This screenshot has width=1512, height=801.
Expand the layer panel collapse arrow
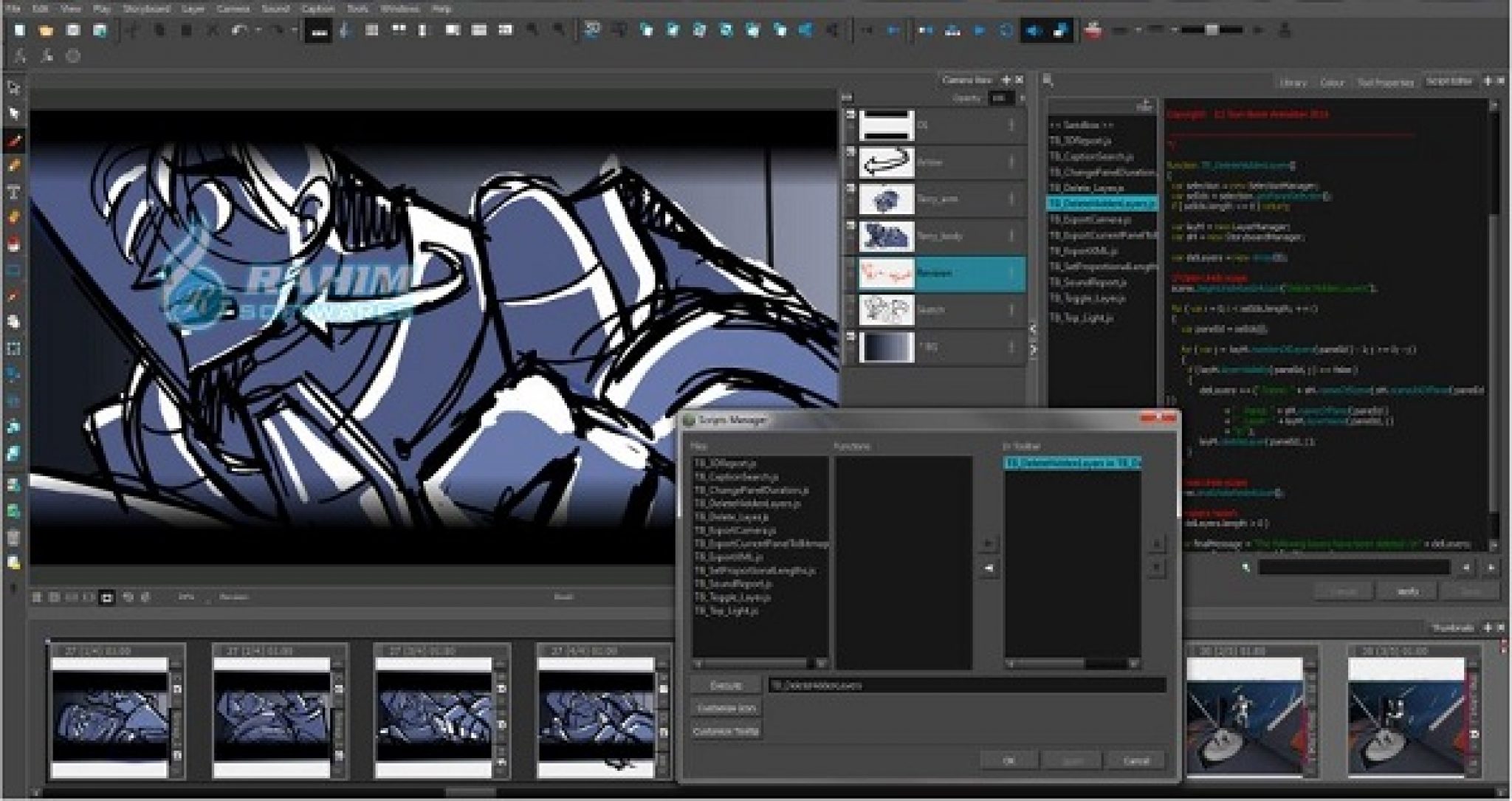(x=848, y=96)
